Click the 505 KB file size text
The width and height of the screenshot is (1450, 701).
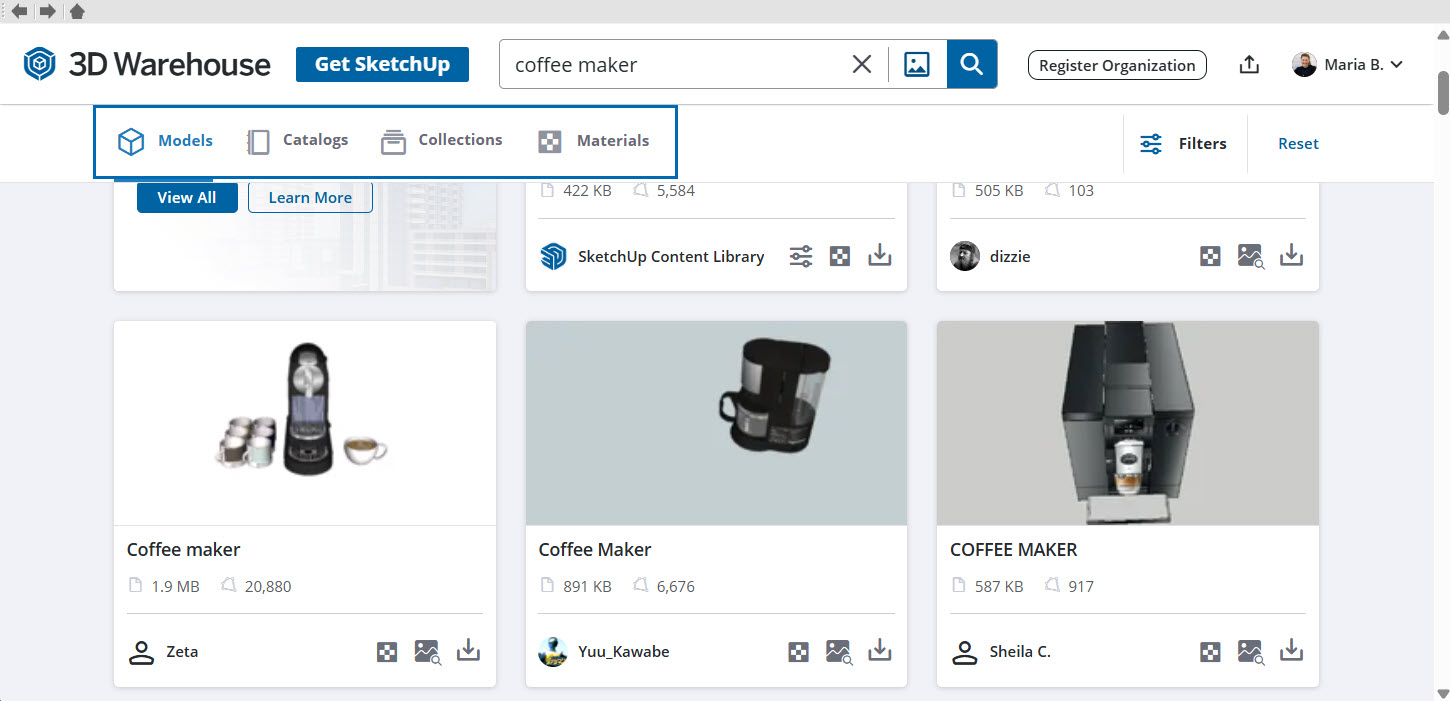[999, 191]
